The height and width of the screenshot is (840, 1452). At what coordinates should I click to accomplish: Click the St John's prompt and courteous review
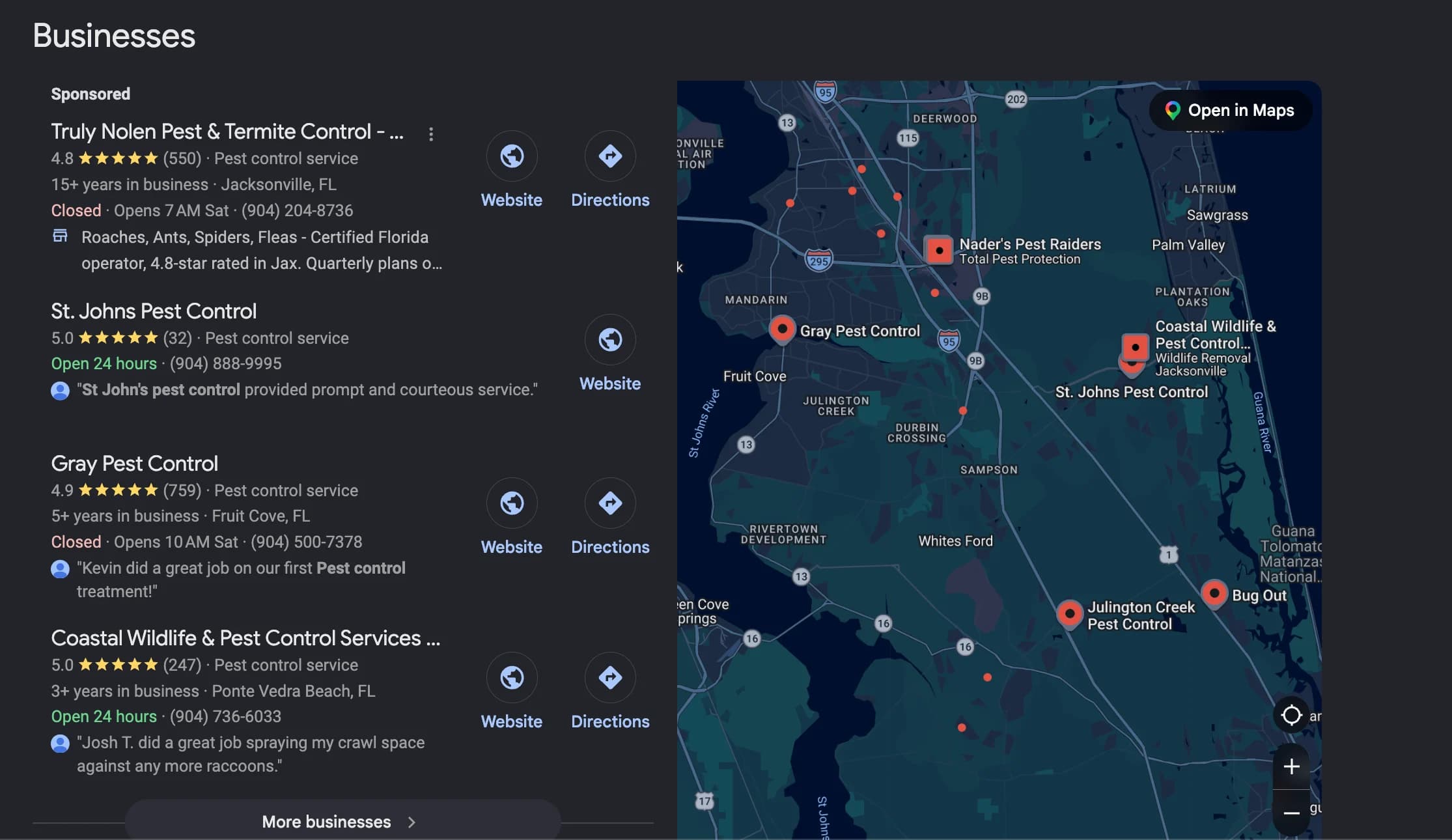(307, 389)
